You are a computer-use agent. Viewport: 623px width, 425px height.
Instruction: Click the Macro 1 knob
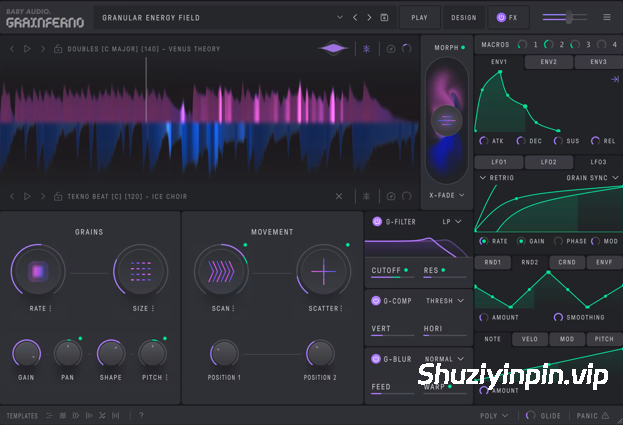[x=522, y=44]
